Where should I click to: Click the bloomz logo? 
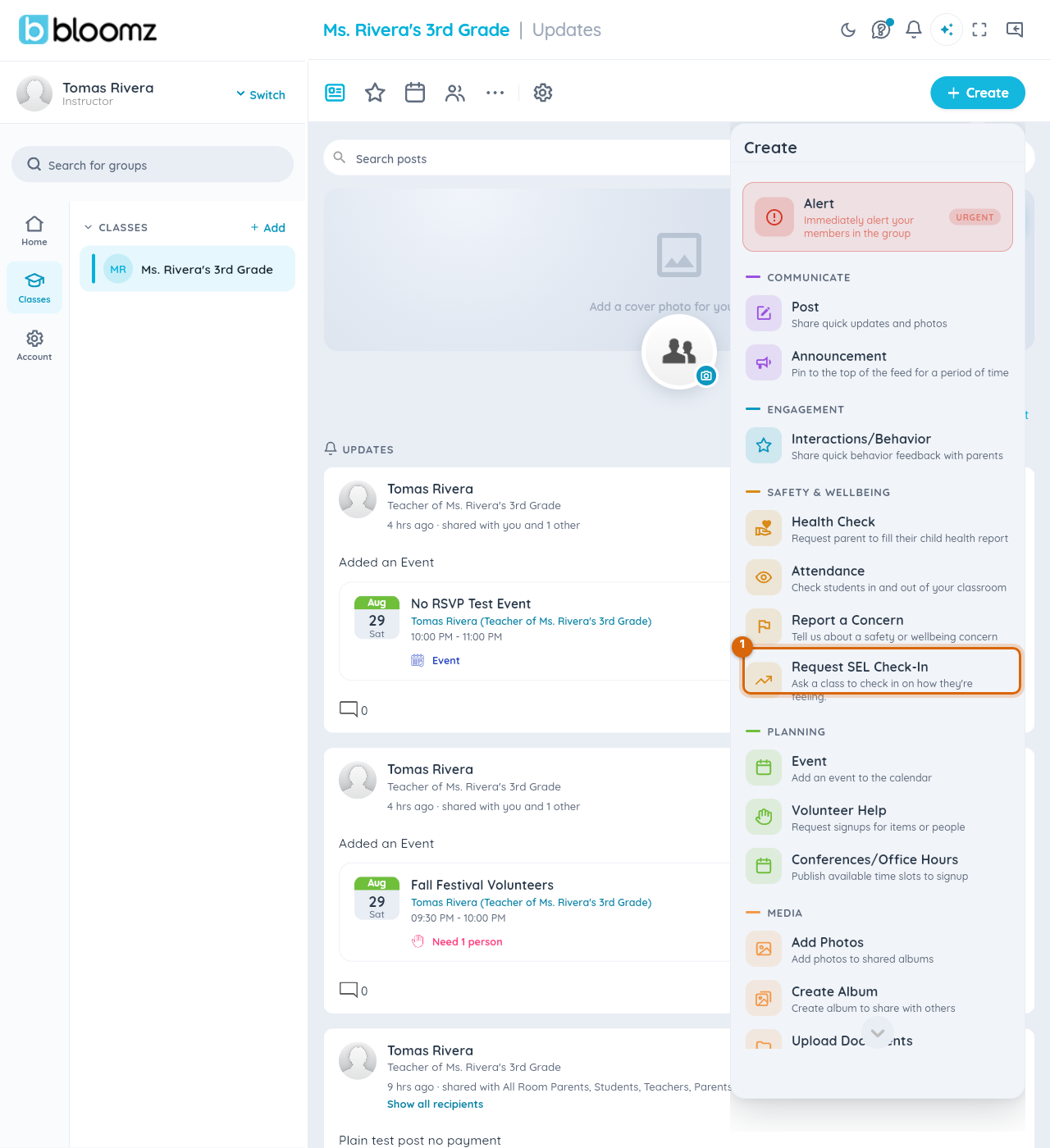point(88,30)
